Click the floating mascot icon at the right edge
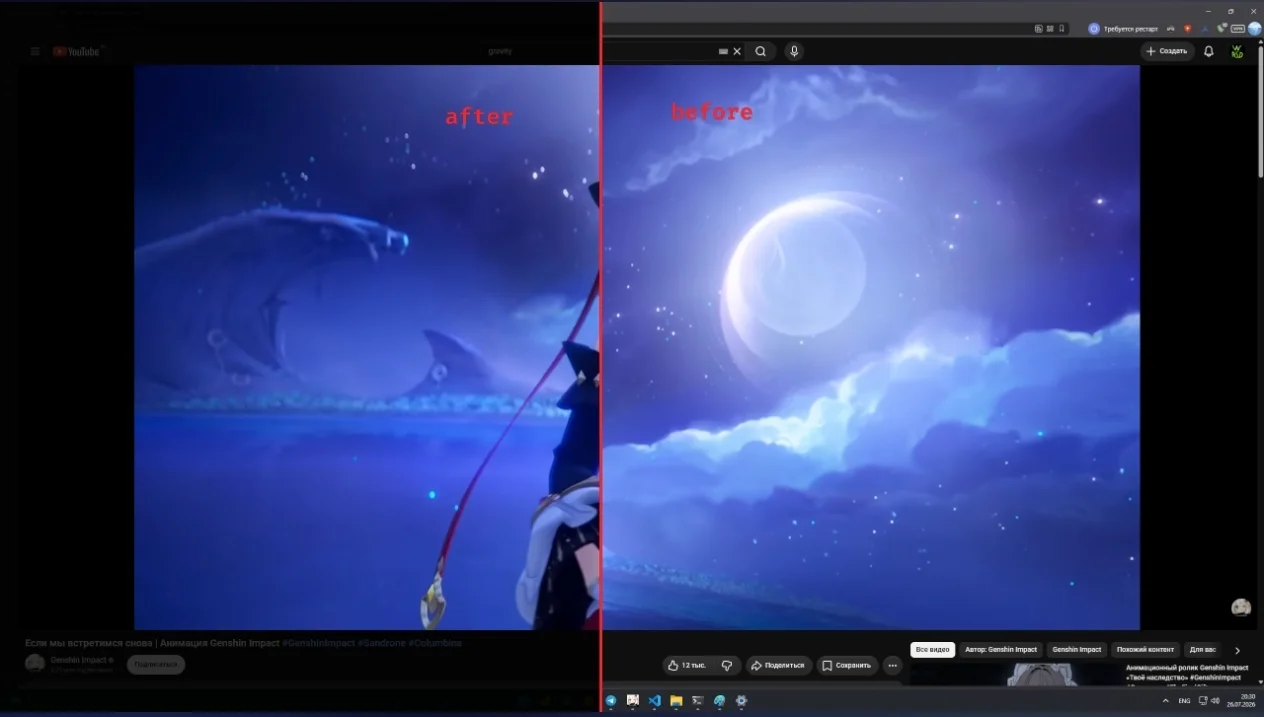This screenshot has height=717, width=1264. [x=1241, y=607]
